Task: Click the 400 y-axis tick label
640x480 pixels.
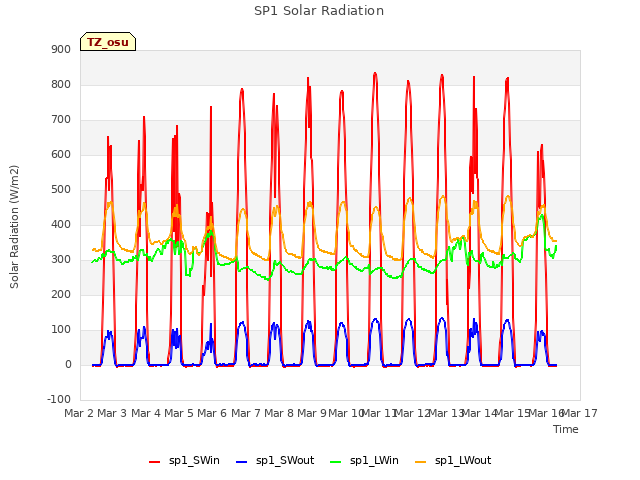Action: click(x=61, y=224)
